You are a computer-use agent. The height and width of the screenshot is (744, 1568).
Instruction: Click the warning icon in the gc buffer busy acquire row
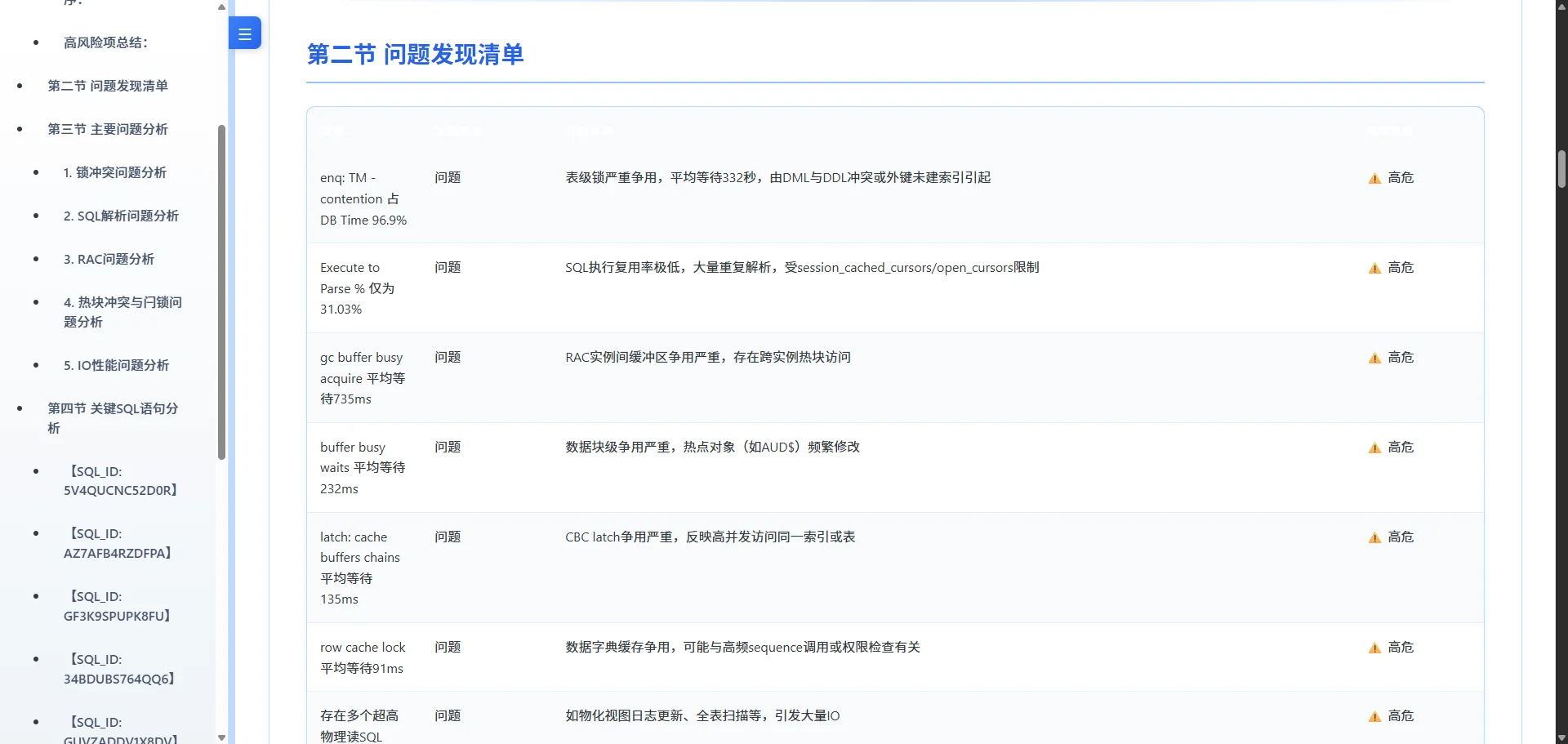(x=1374, y=358)
